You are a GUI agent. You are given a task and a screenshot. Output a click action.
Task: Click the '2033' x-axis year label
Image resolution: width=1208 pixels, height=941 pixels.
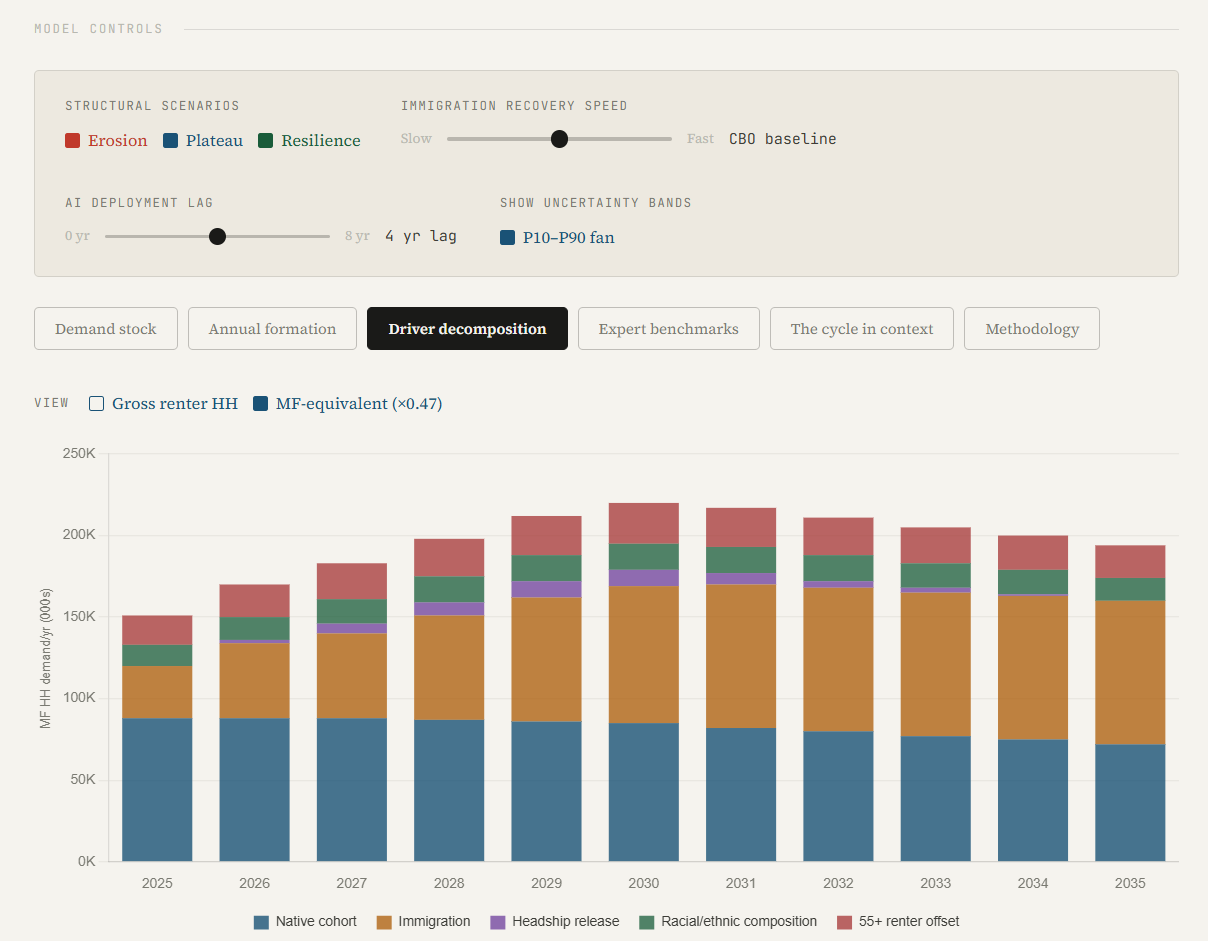[x=935, y=884]
